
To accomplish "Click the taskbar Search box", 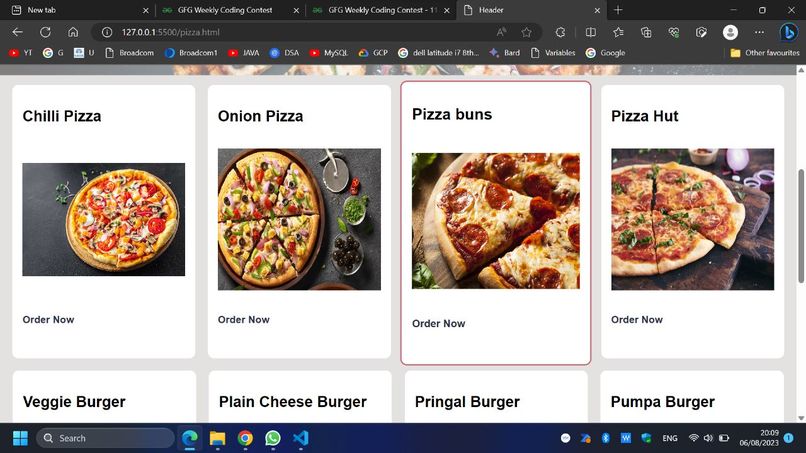I will pos(105,438).
